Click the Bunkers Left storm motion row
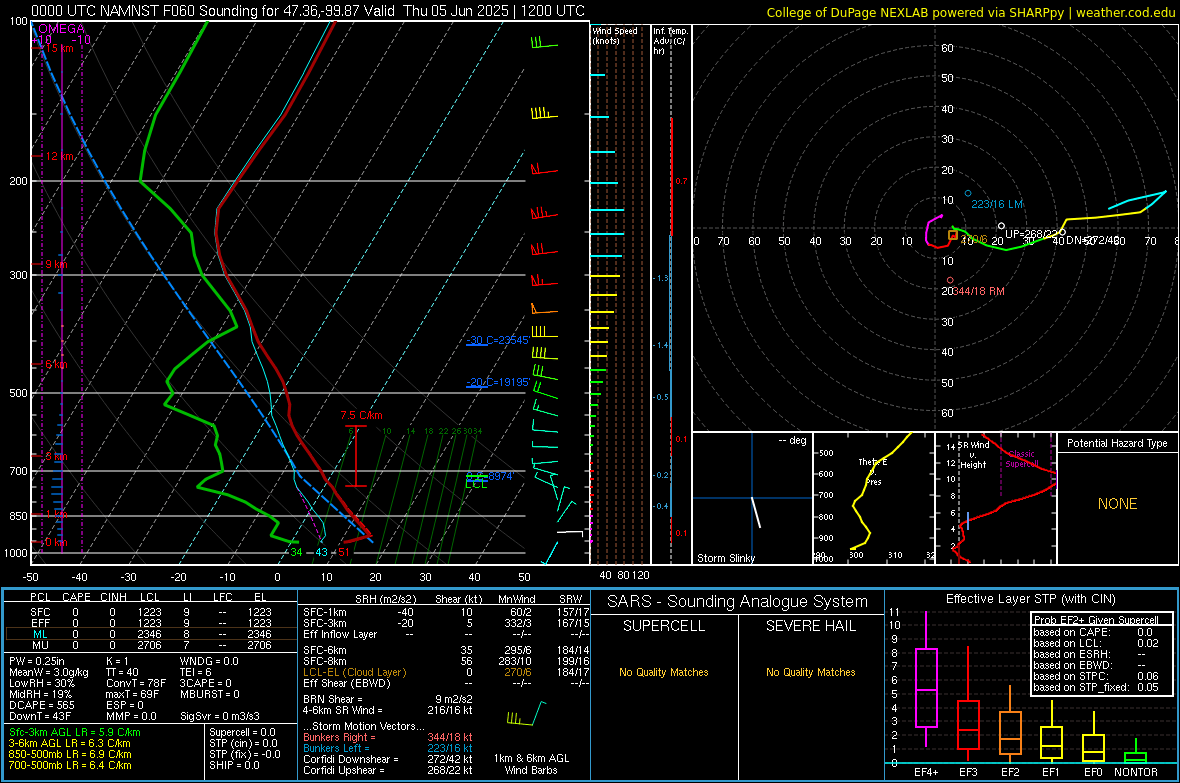The width and height of the screenshot is (1180, 783). pos(388,748)
